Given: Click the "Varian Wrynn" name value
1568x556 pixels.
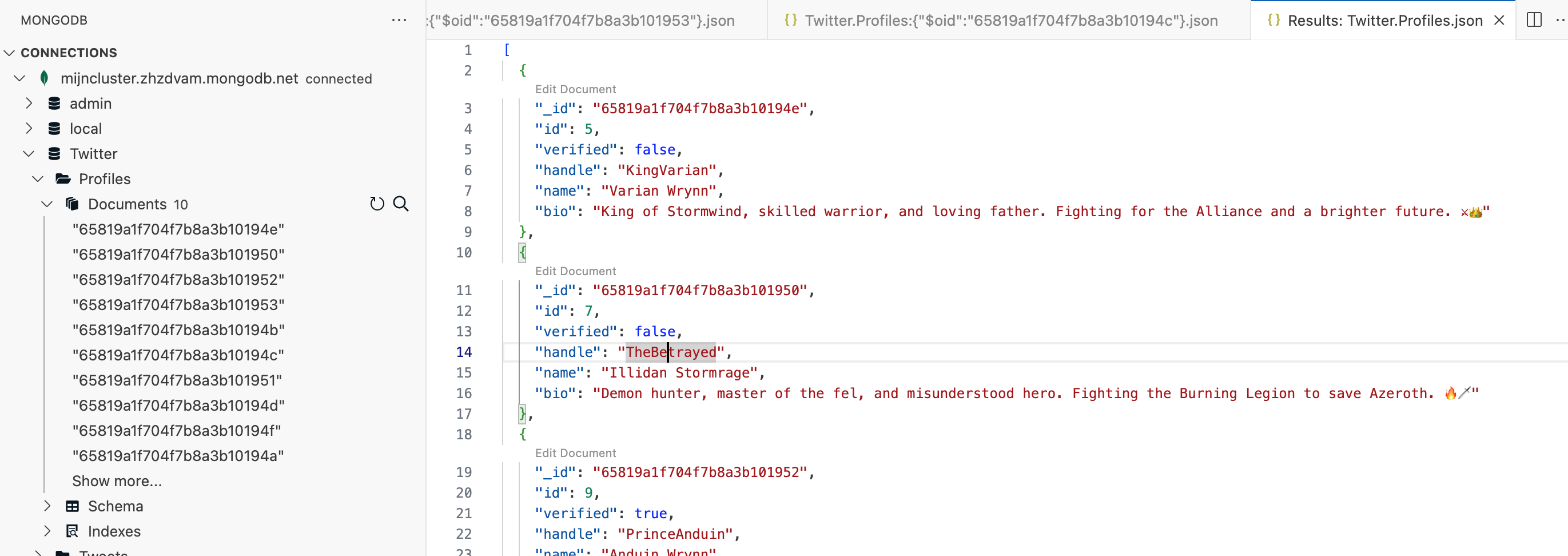Looking at the screenshot, I should (x=659, y=190).
